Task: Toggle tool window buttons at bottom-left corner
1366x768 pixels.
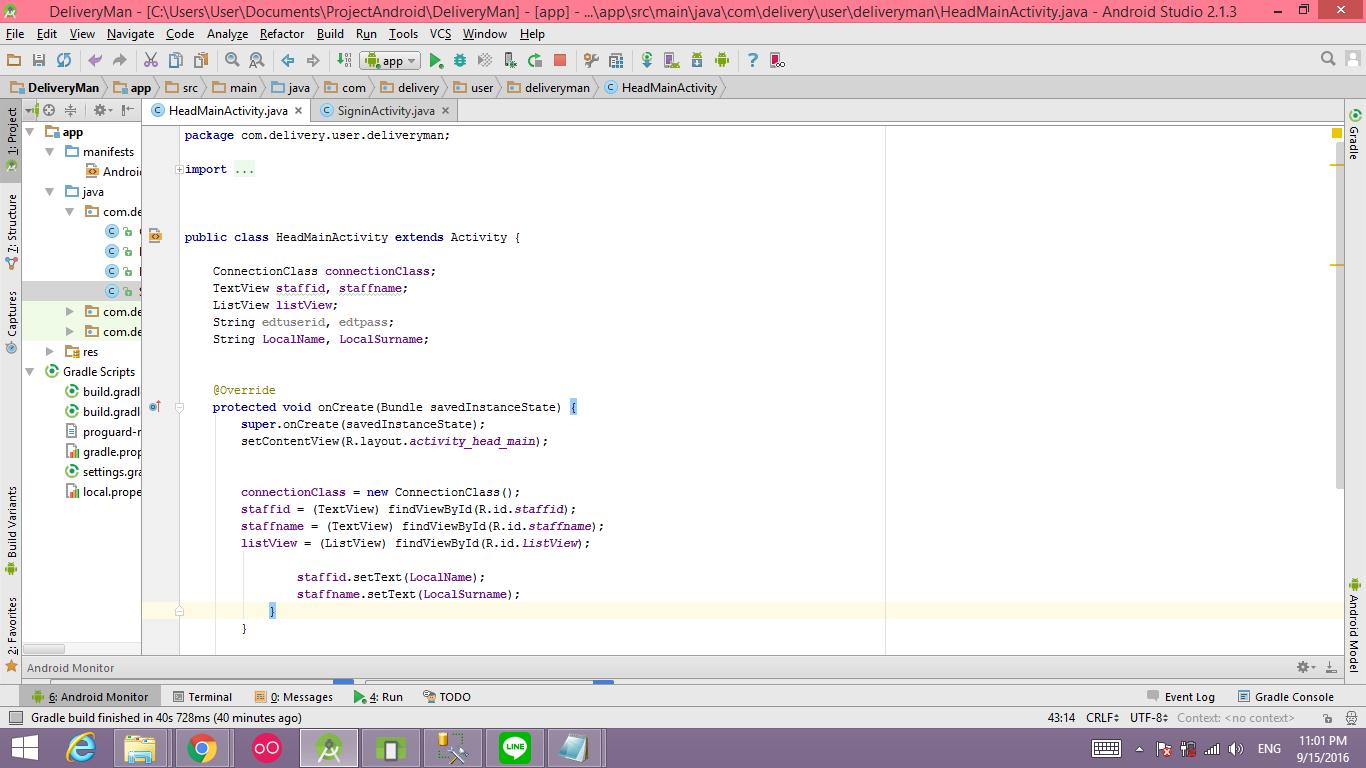Action: [14, 718]
